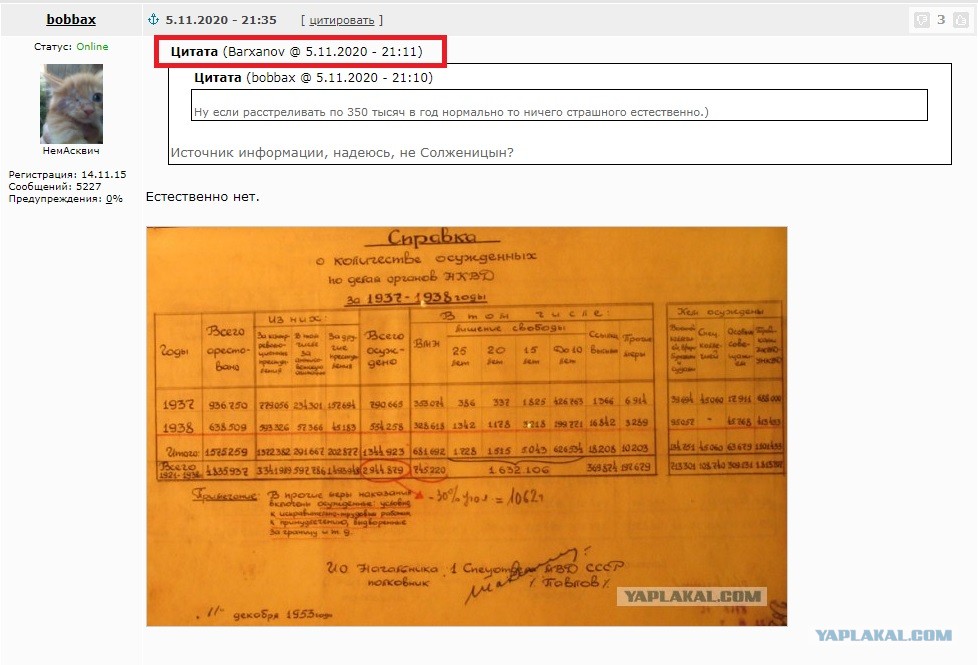Click the user title 'НемАсквич'

click(x=71, y=150)
